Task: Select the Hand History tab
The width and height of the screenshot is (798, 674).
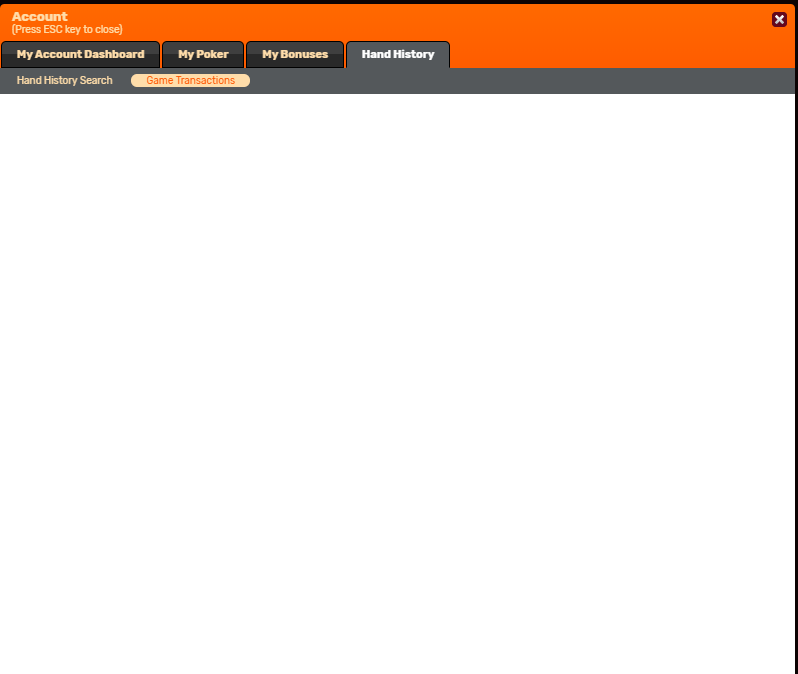Action: 398,54
